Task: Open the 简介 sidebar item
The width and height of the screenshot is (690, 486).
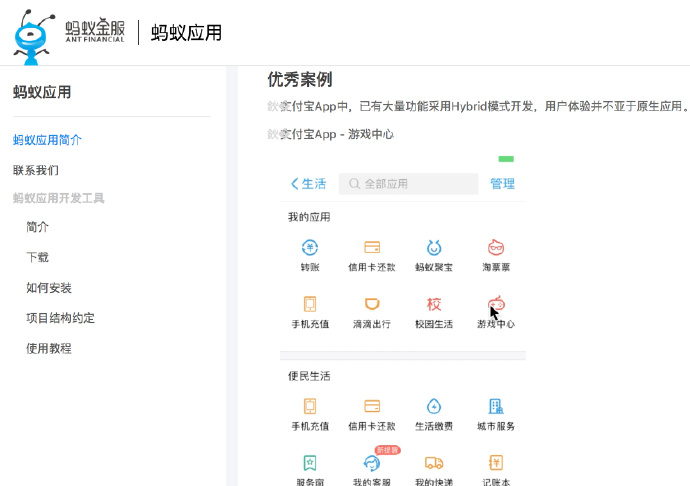Action: [x=37, y=227]
